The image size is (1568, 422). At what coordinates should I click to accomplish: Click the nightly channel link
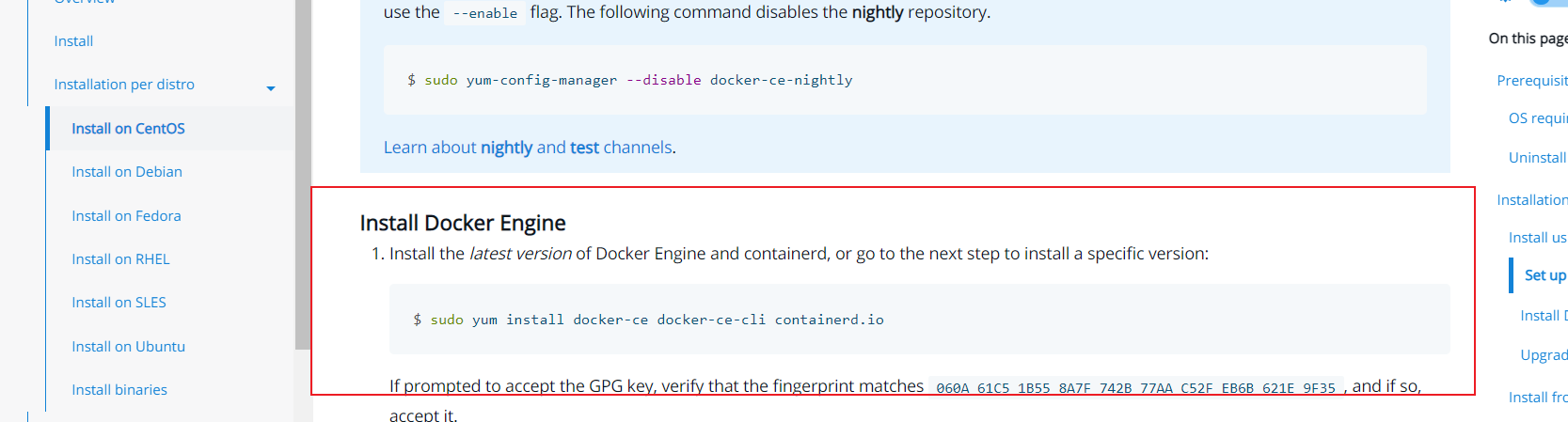point(506,148)
